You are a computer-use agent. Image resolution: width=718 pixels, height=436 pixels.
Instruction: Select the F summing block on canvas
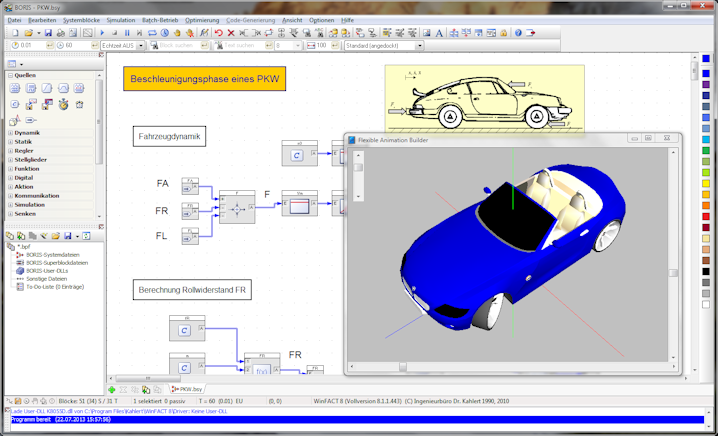[237, 207]
